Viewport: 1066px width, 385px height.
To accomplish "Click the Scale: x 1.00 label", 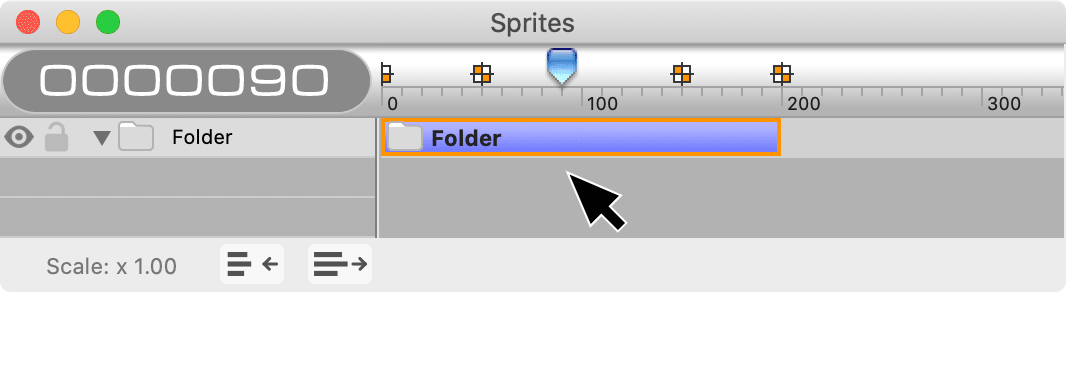I will tap(111, 266).
